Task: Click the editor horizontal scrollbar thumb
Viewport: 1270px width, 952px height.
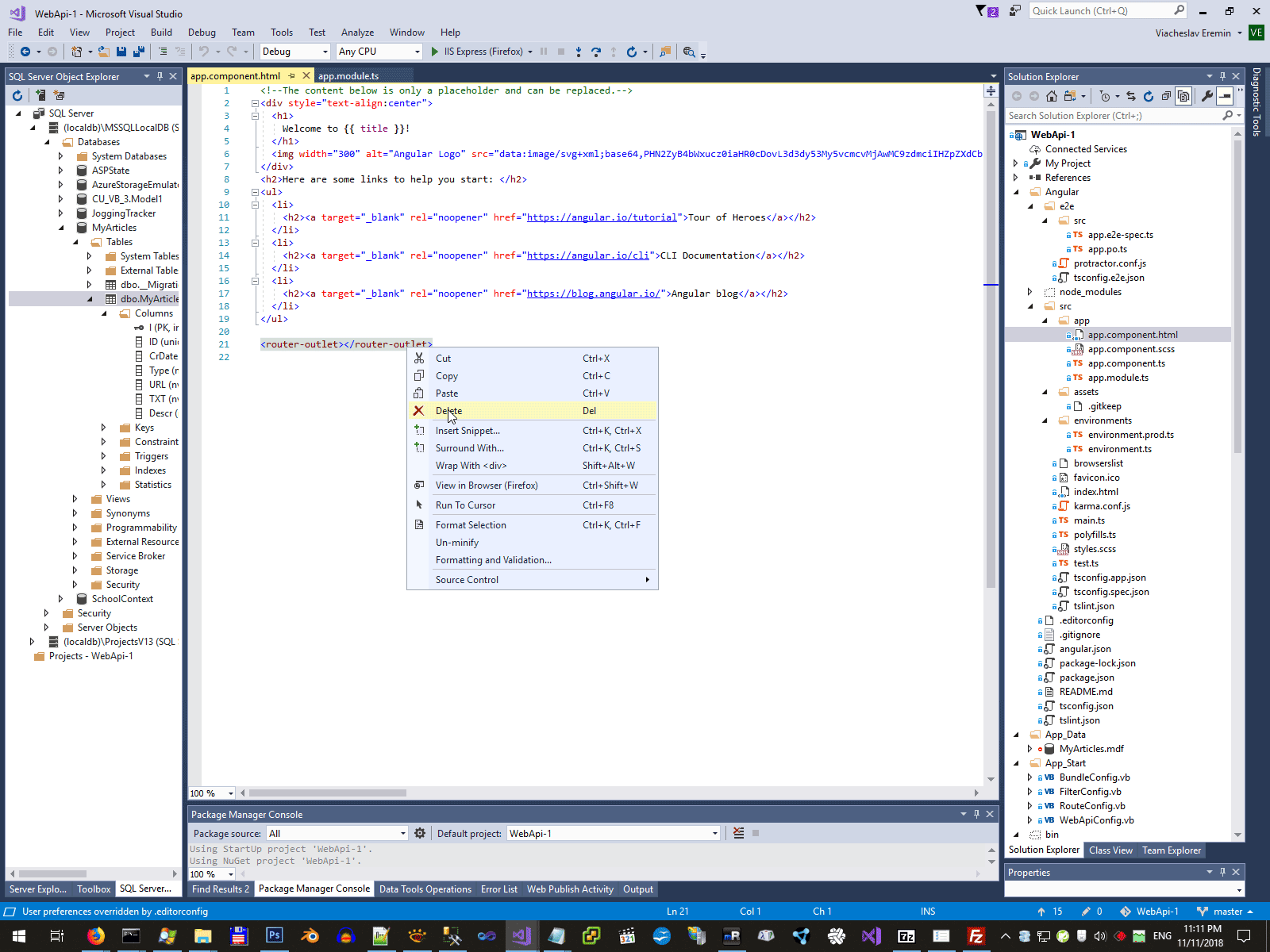Action: [328, 793]
